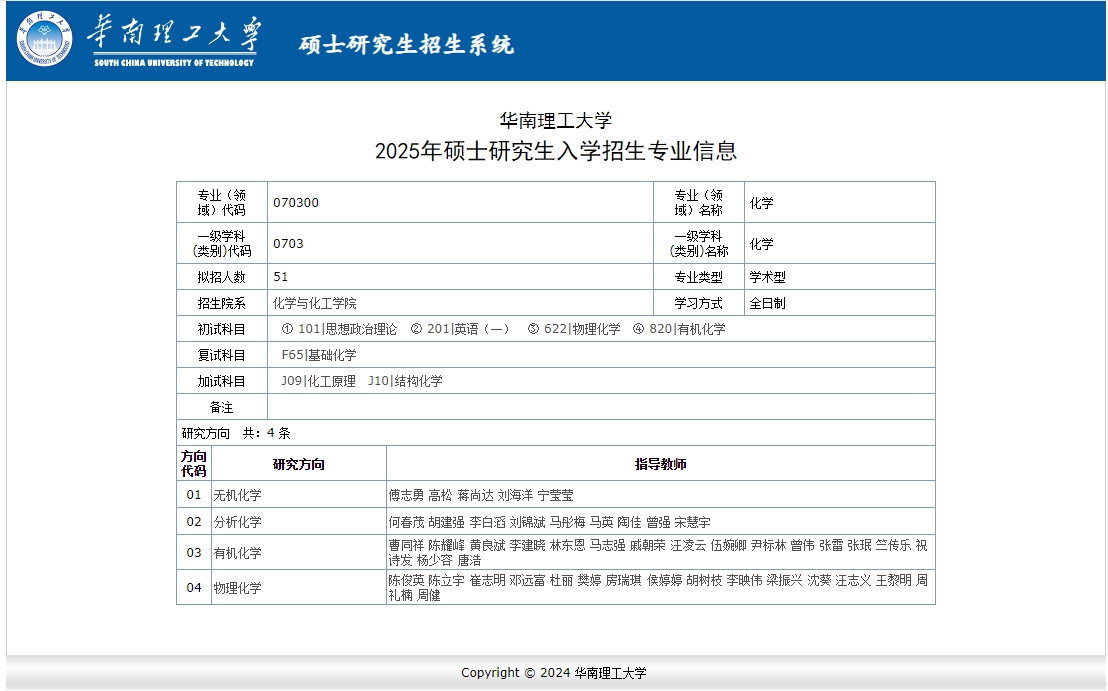Select the direction code 01 cell
Screen dimensions: 1108x691
(194, 495)
